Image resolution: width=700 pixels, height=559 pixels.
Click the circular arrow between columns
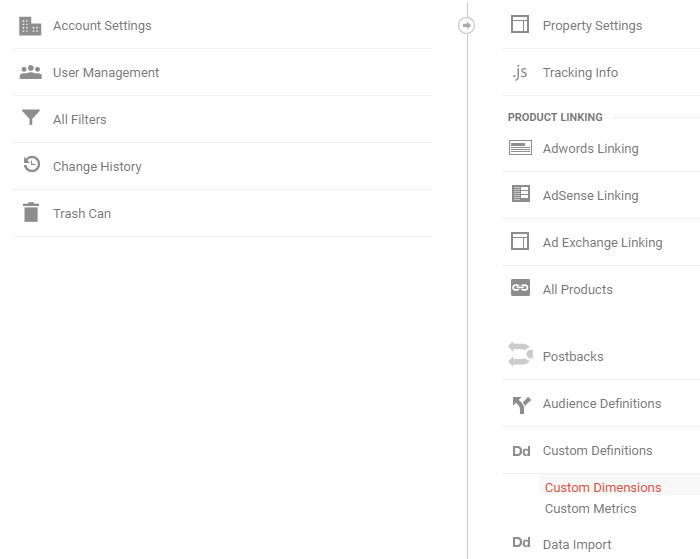coord(467,25)
